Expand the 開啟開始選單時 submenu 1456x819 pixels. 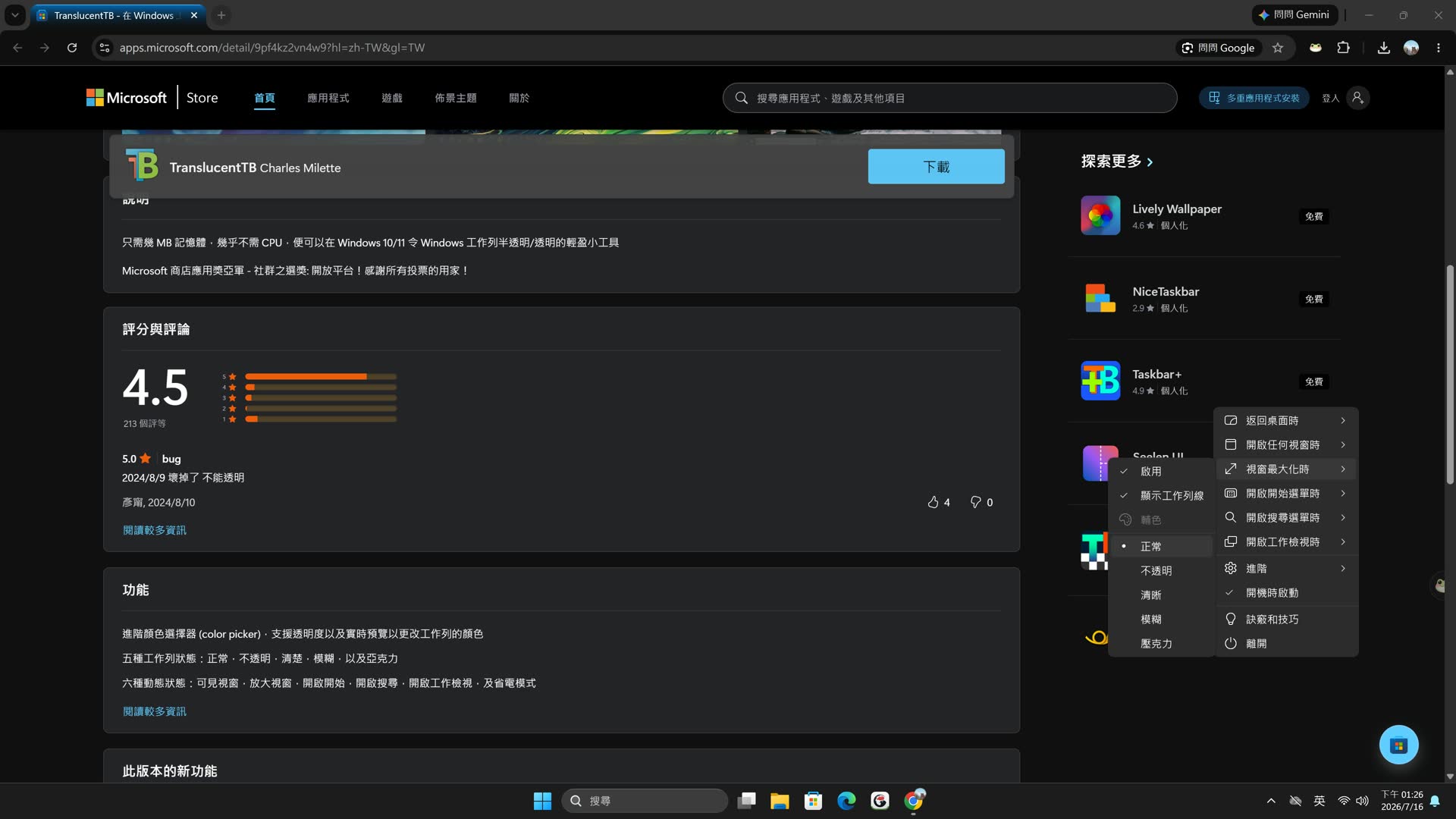[x=1286, y=493]
